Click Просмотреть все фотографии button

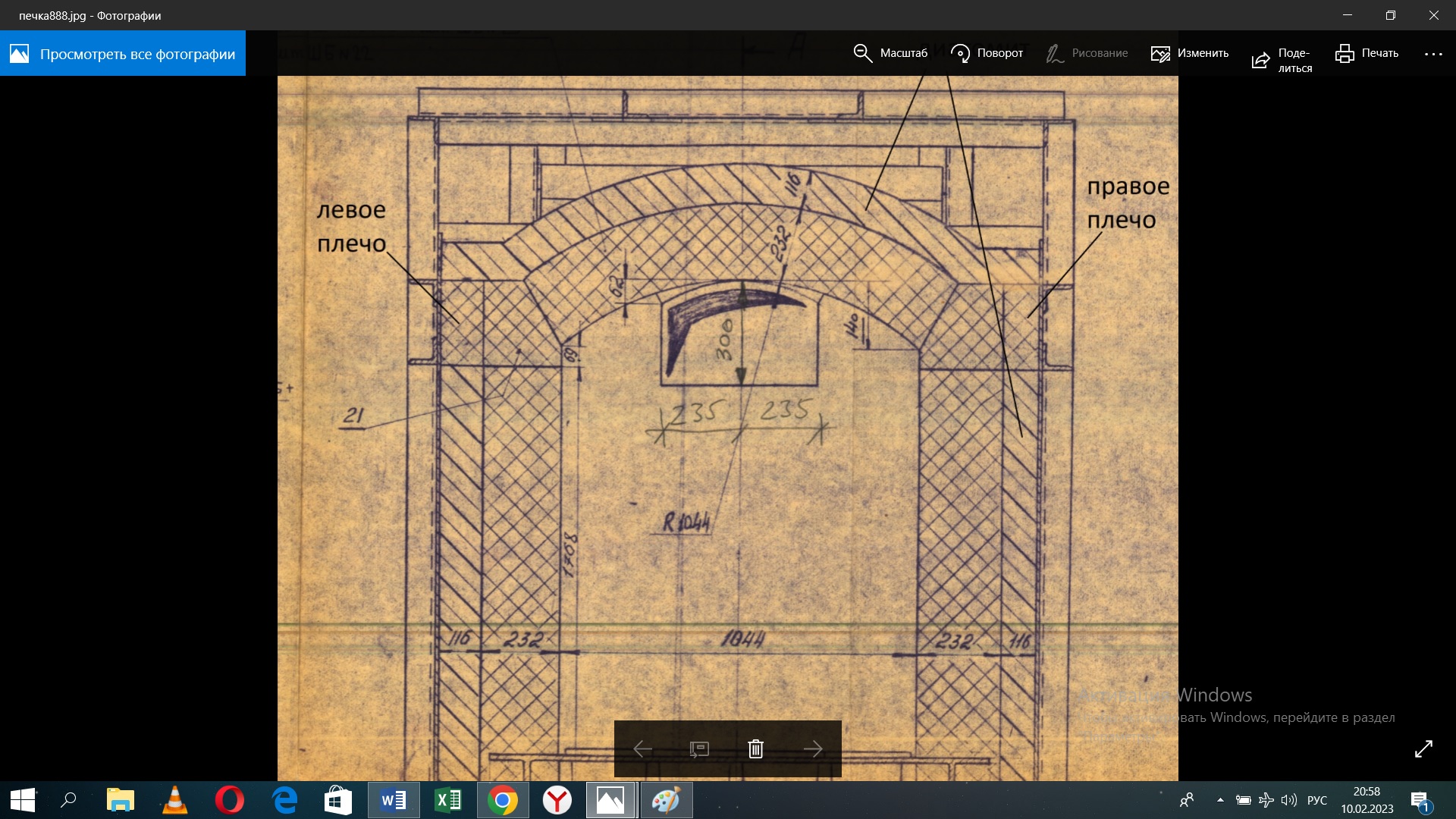click(x=123, y=54)
